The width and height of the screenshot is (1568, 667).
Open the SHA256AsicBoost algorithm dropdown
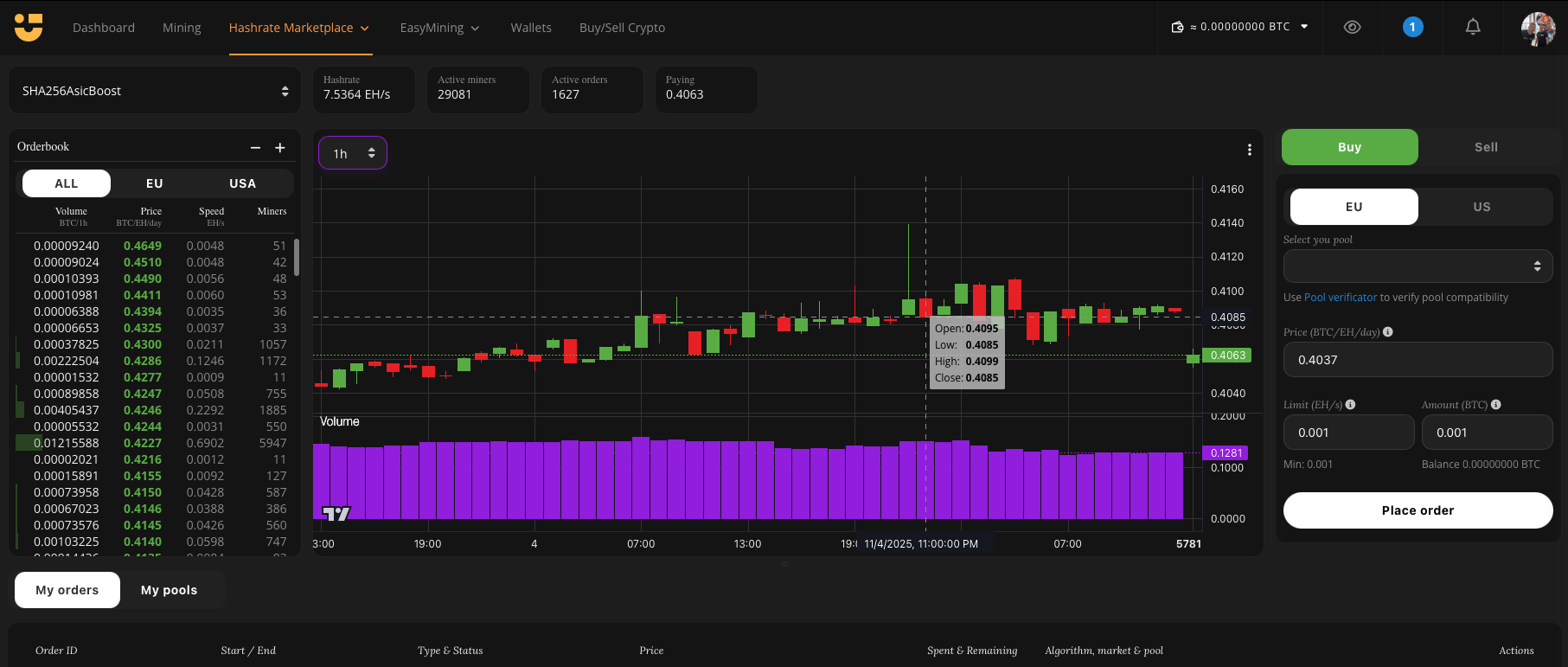pyautogui.click(x=155, y=91)
